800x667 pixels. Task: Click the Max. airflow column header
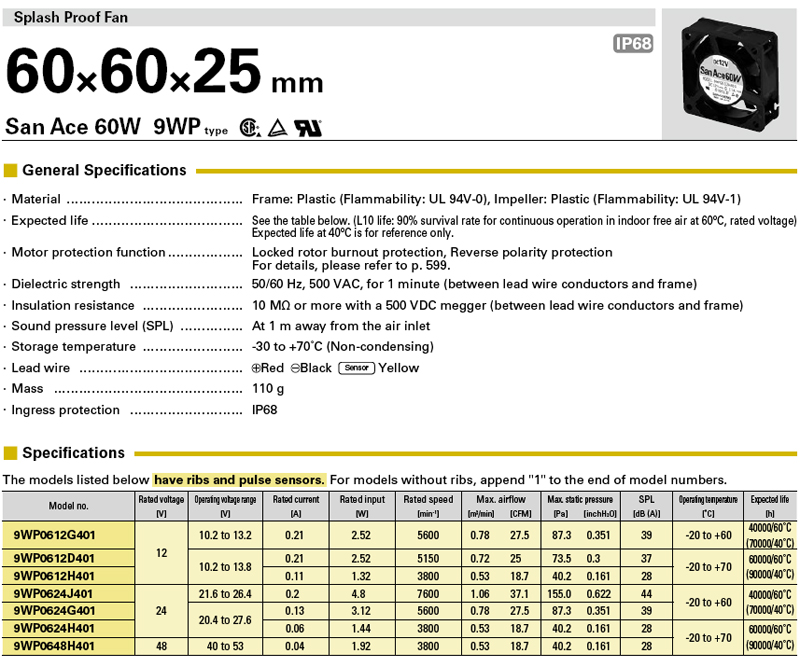(501, 498)
